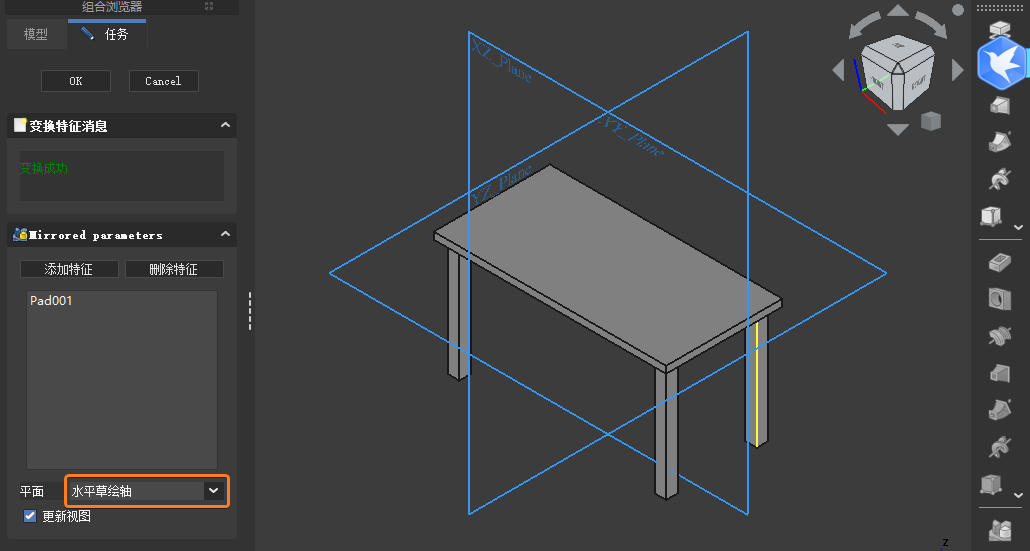
Task: Click the RIGHT face of navigation cube
Action: (918, 81)
